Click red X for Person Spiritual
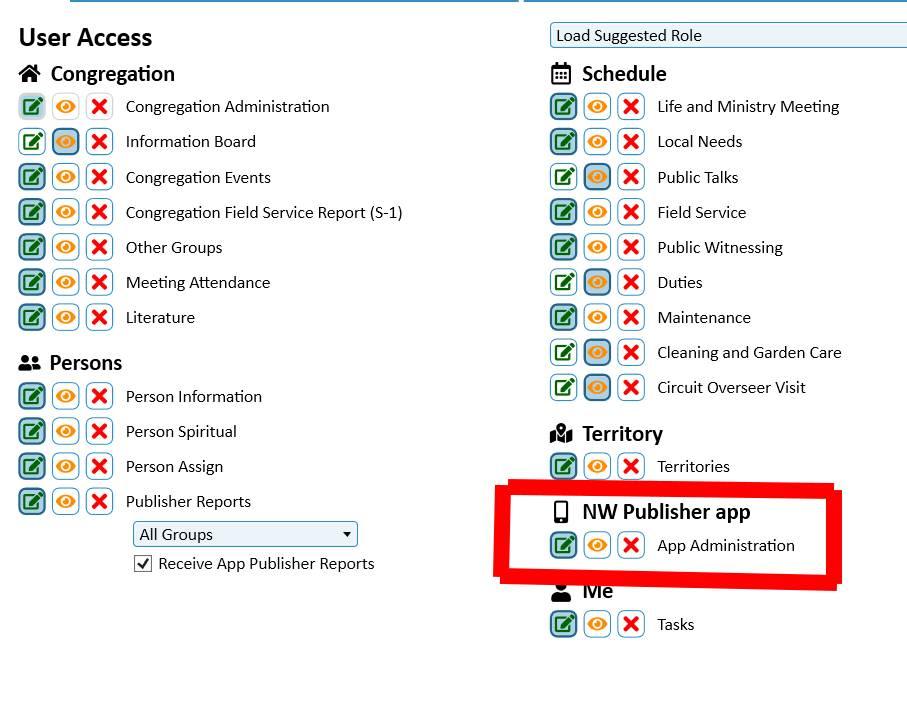Screen dimensions: 907x705 coord(99,432)
